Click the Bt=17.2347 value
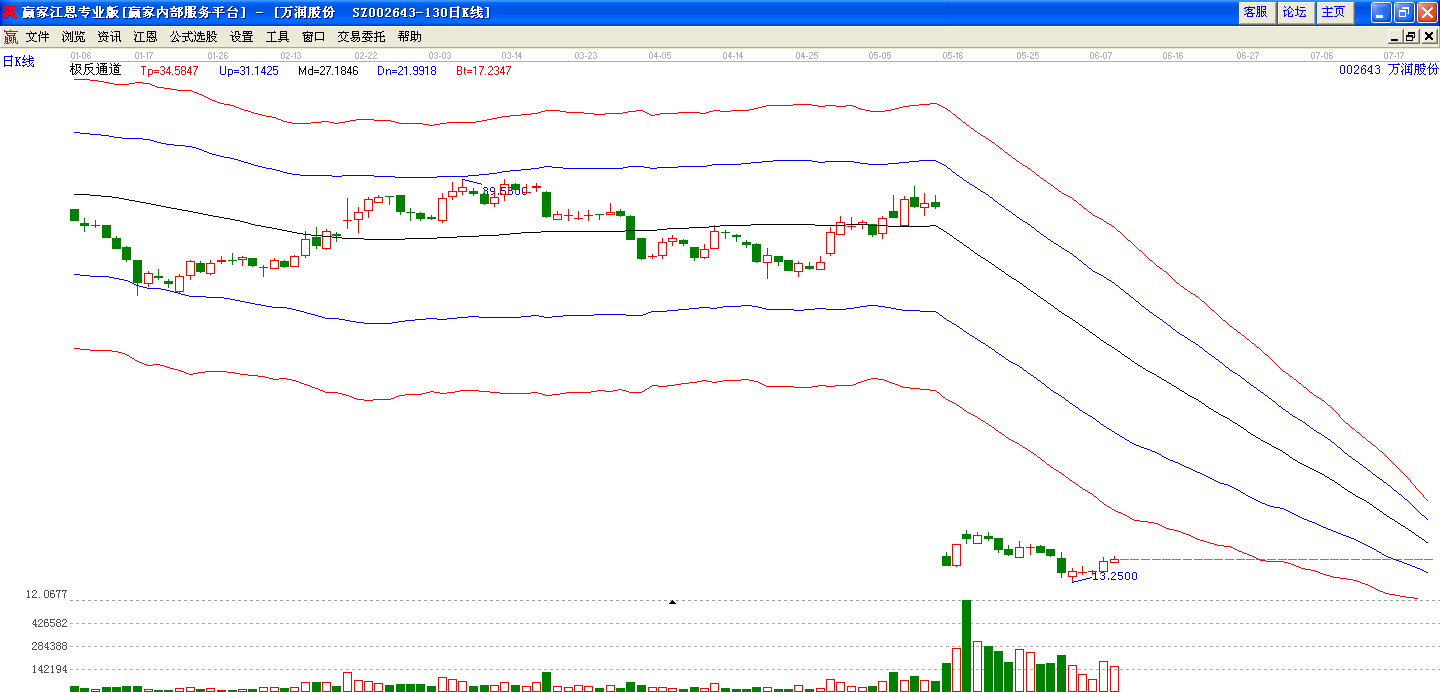This screenshot has width=1440, height=692. coord(484,71)
